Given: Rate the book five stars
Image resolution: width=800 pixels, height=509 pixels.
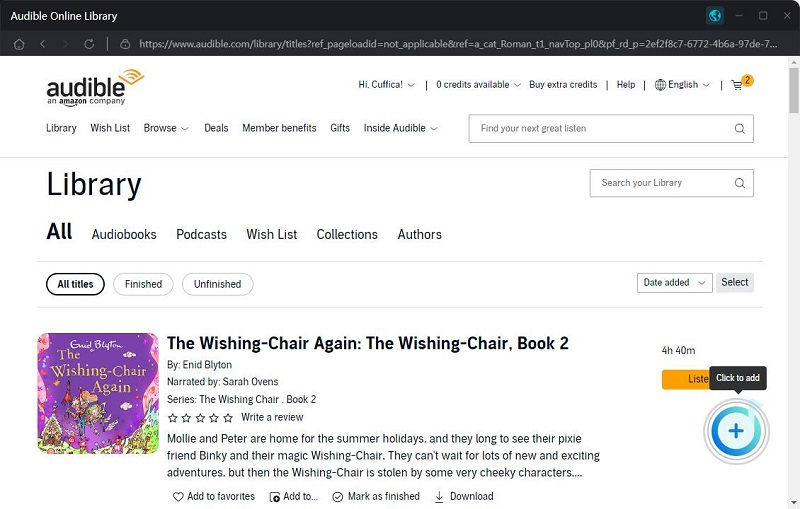Looking at the screenshot, I should [x=228, y=418].
